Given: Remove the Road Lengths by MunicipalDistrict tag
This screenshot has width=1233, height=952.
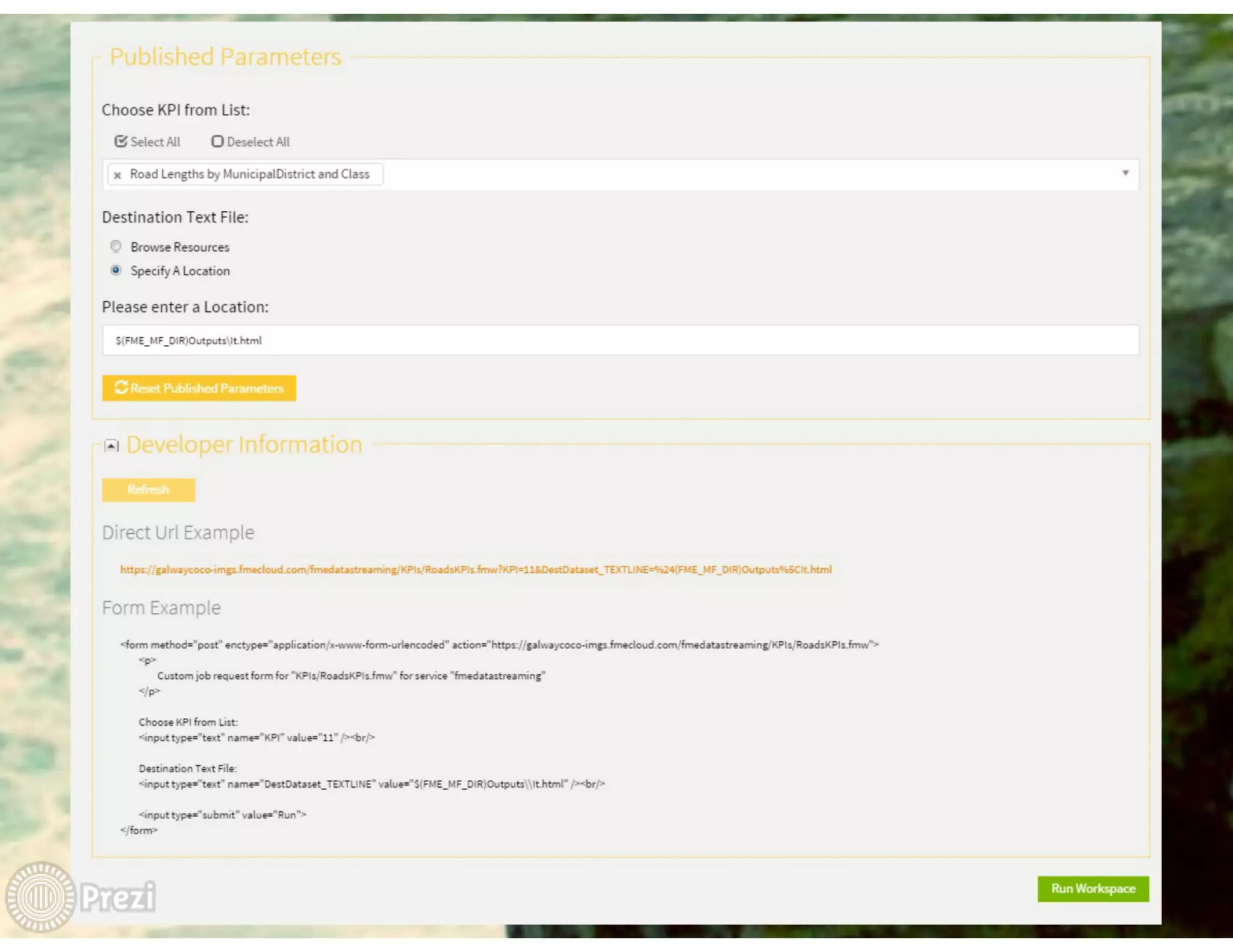Looking at the screenshot, I should [117, 175].
